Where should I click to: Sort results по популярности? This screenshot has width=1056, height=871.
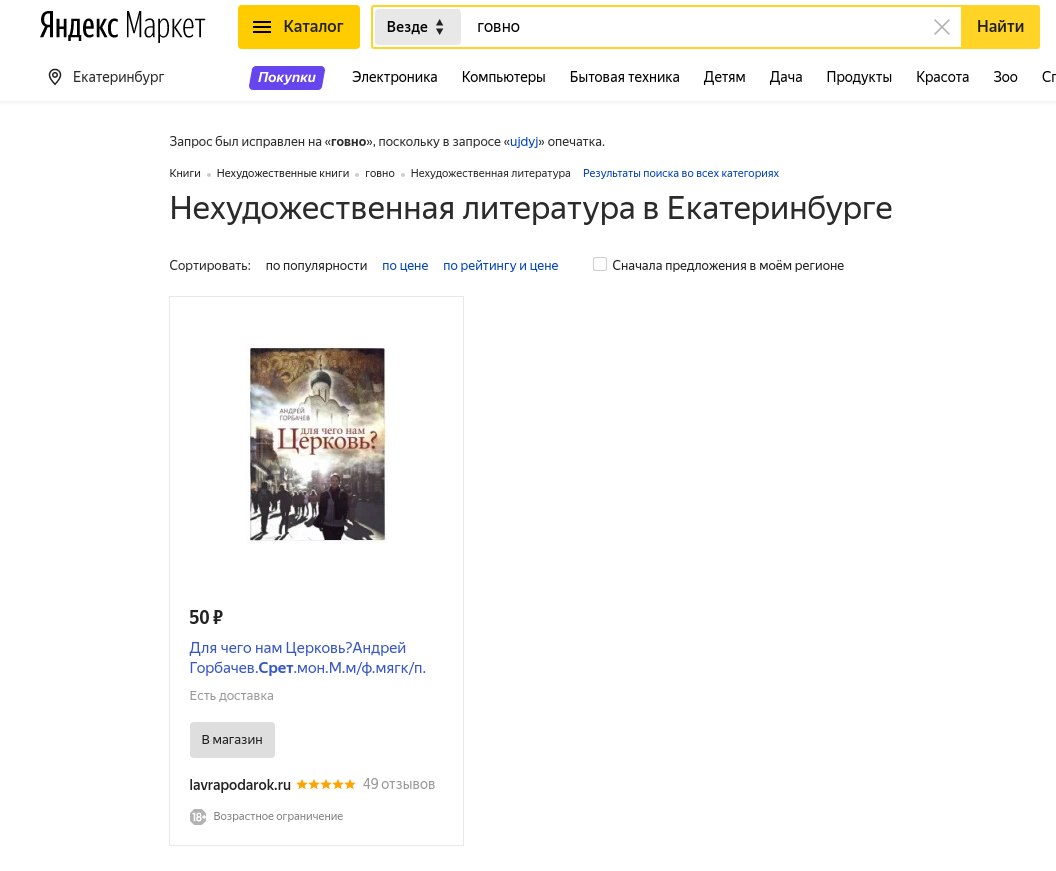click(316, 265)
